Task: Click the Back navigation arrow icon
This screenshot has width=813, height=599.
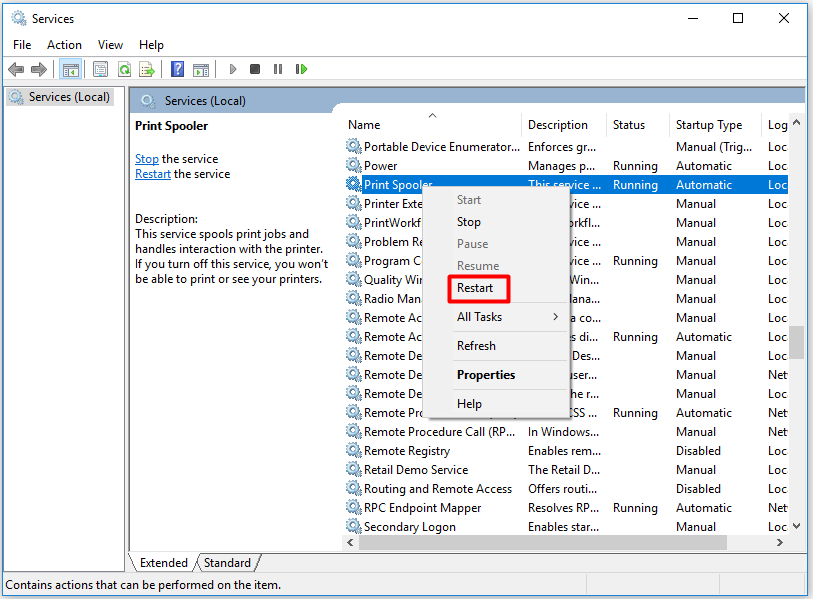Action: pos(16,68)
